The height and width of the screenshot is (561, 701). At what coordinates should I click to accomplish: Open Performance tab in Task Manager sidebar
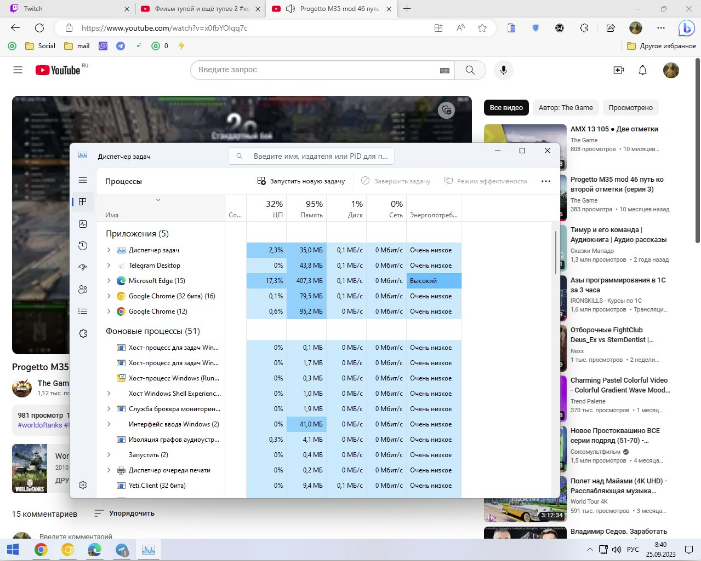pos(83,223)
